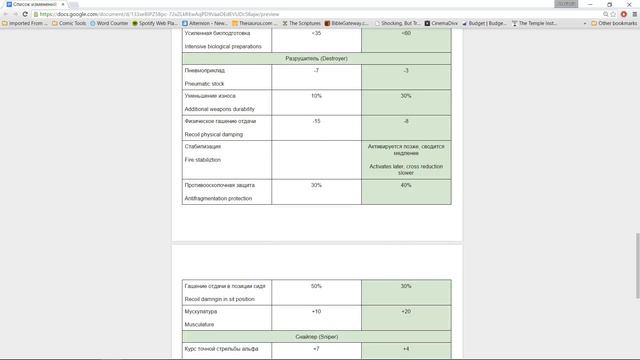Viewport: 640px width, 360px height.
Task: Reload the page with the refresh icon
Action: [25, 14]
